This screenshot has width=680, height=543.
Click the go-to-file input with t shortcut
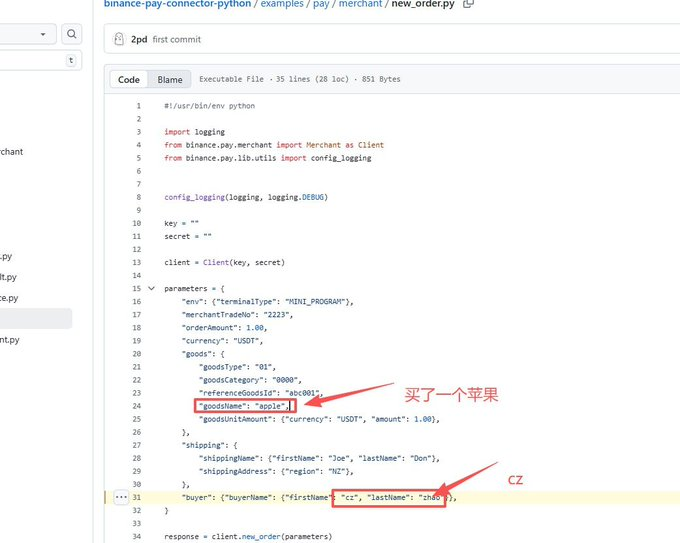[x=40, y=60]
